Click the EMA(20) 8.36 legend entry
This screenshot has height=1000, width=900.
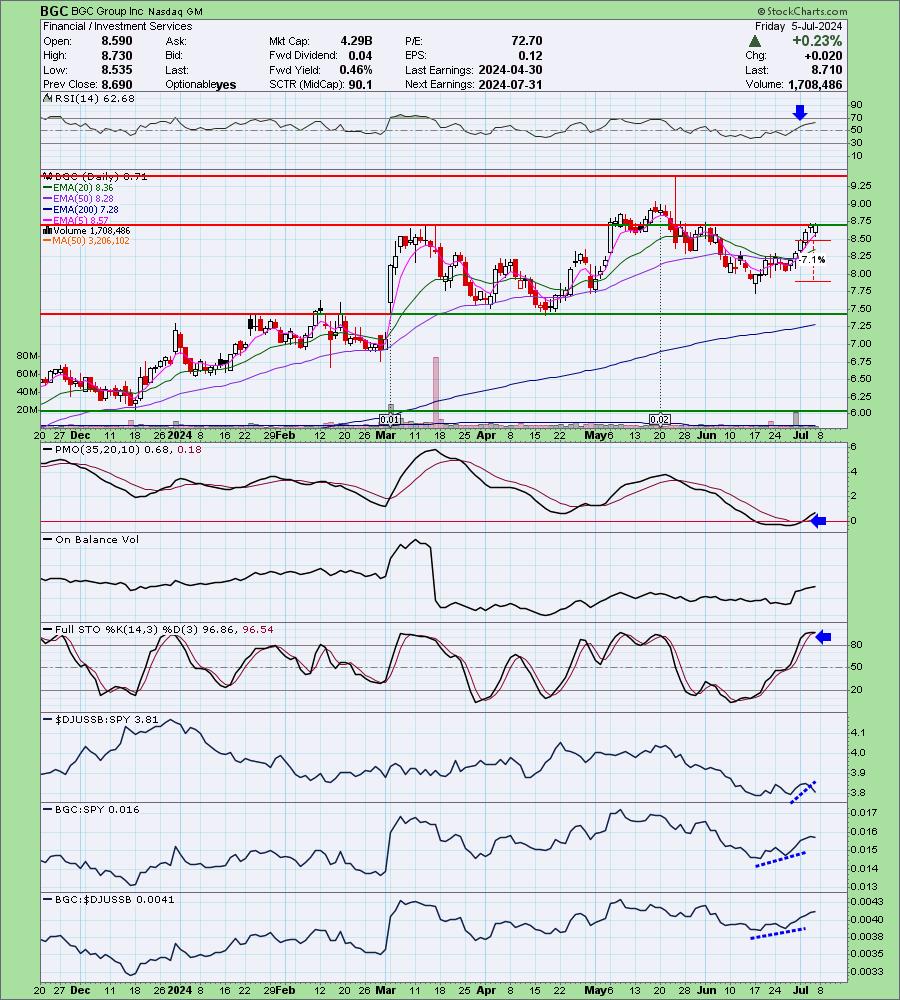[x=78, y=188]
